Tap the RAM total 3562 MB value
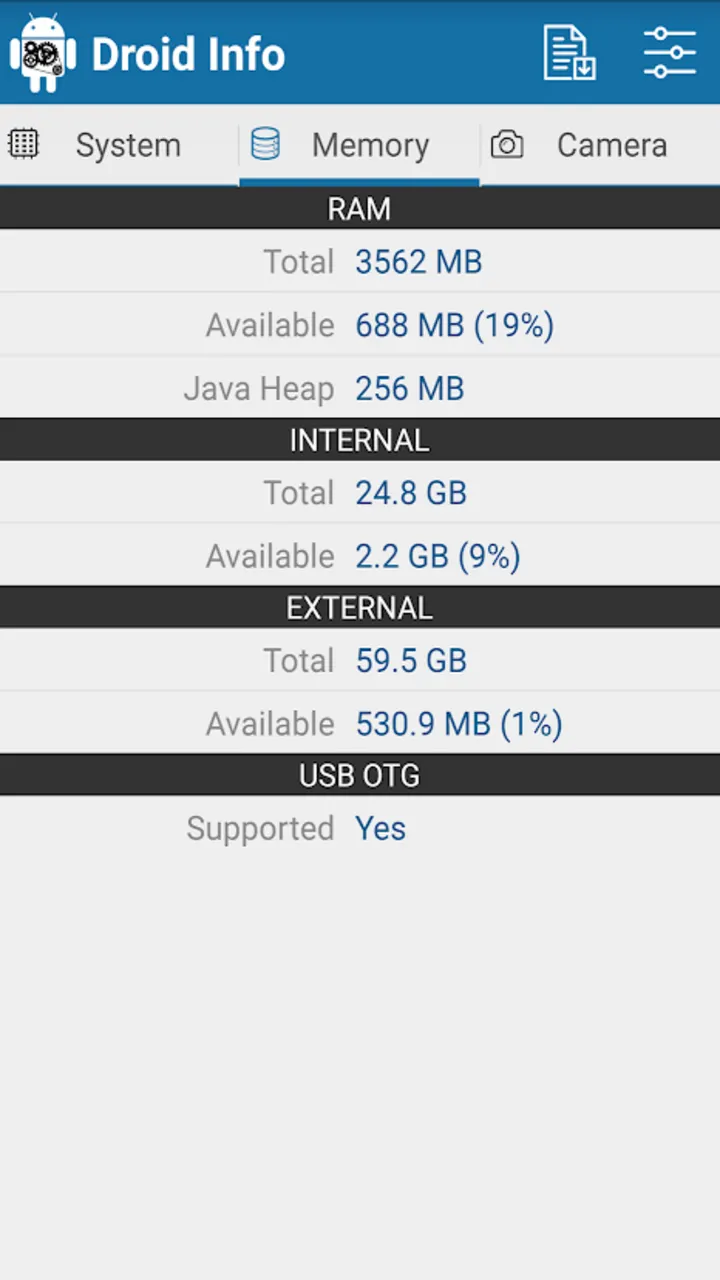This screenshot has width=720, height=1280. click(419, 262)
